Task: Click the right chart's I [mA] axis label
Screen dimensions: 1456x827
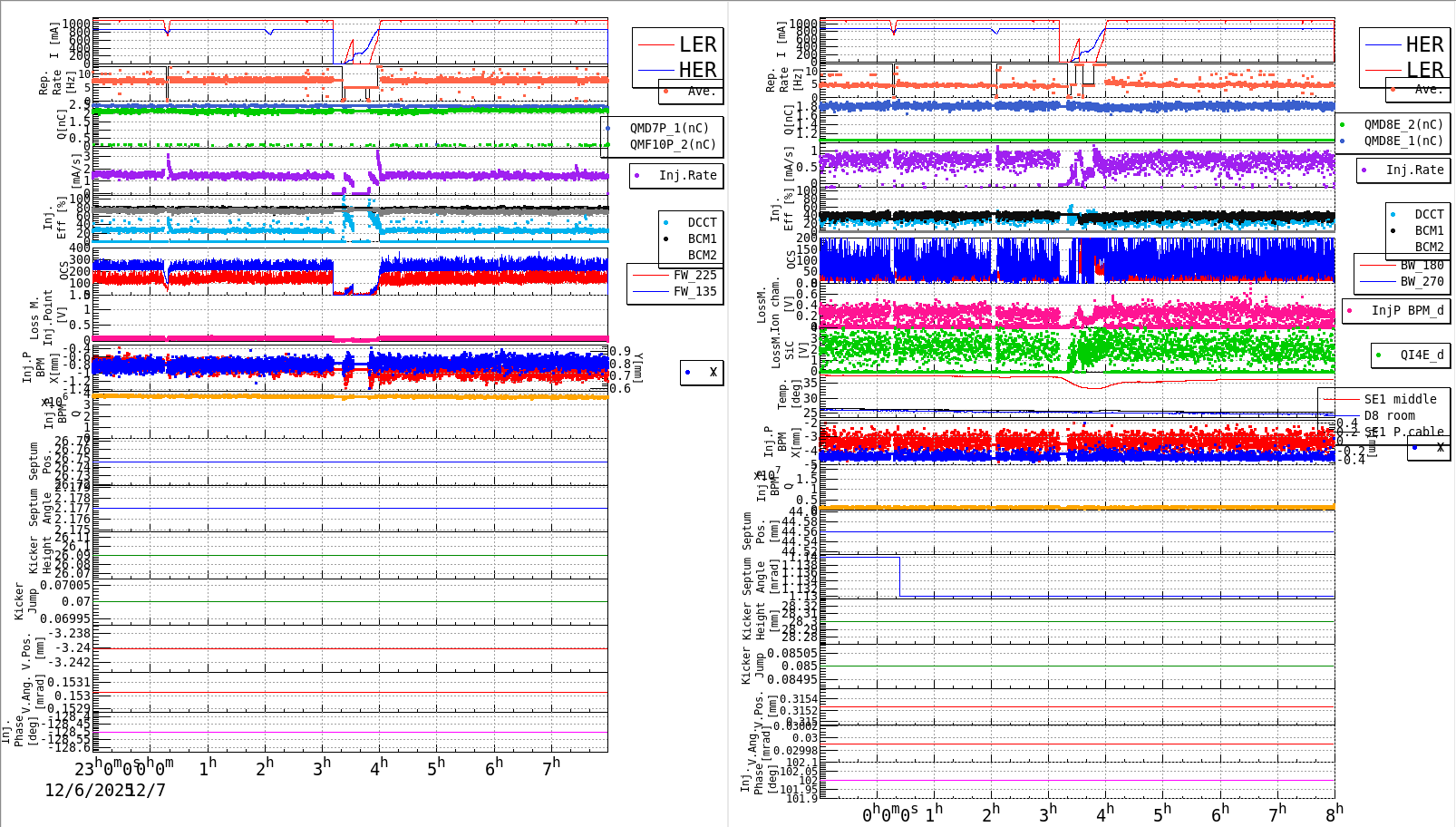Action: point(781,40)
